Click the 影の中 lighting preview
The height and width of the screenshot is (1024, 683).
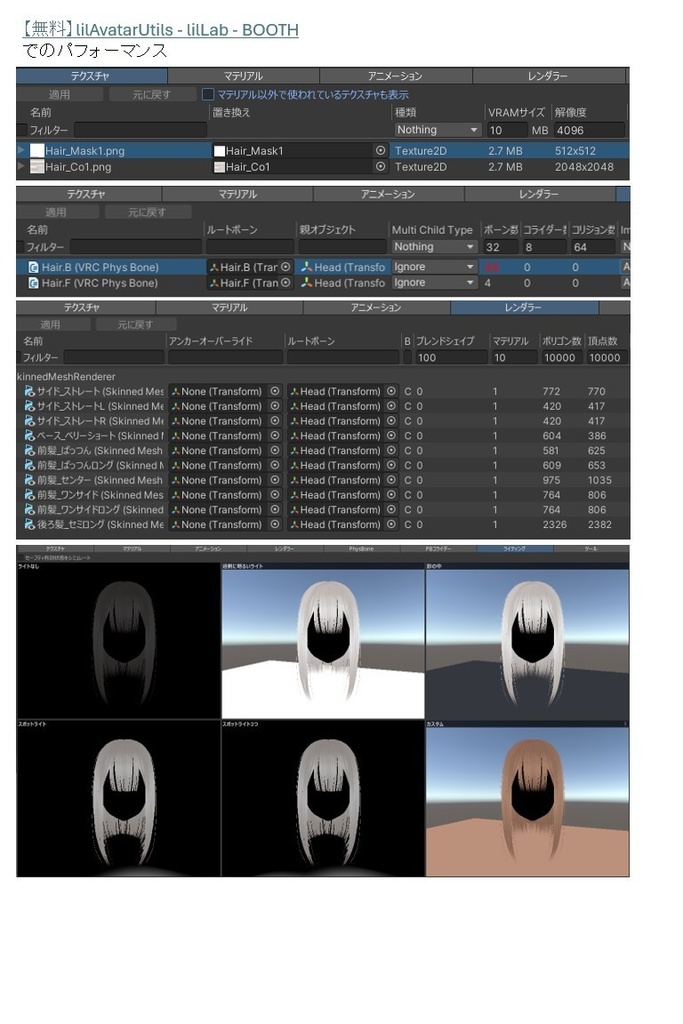(x=527, y=641)
